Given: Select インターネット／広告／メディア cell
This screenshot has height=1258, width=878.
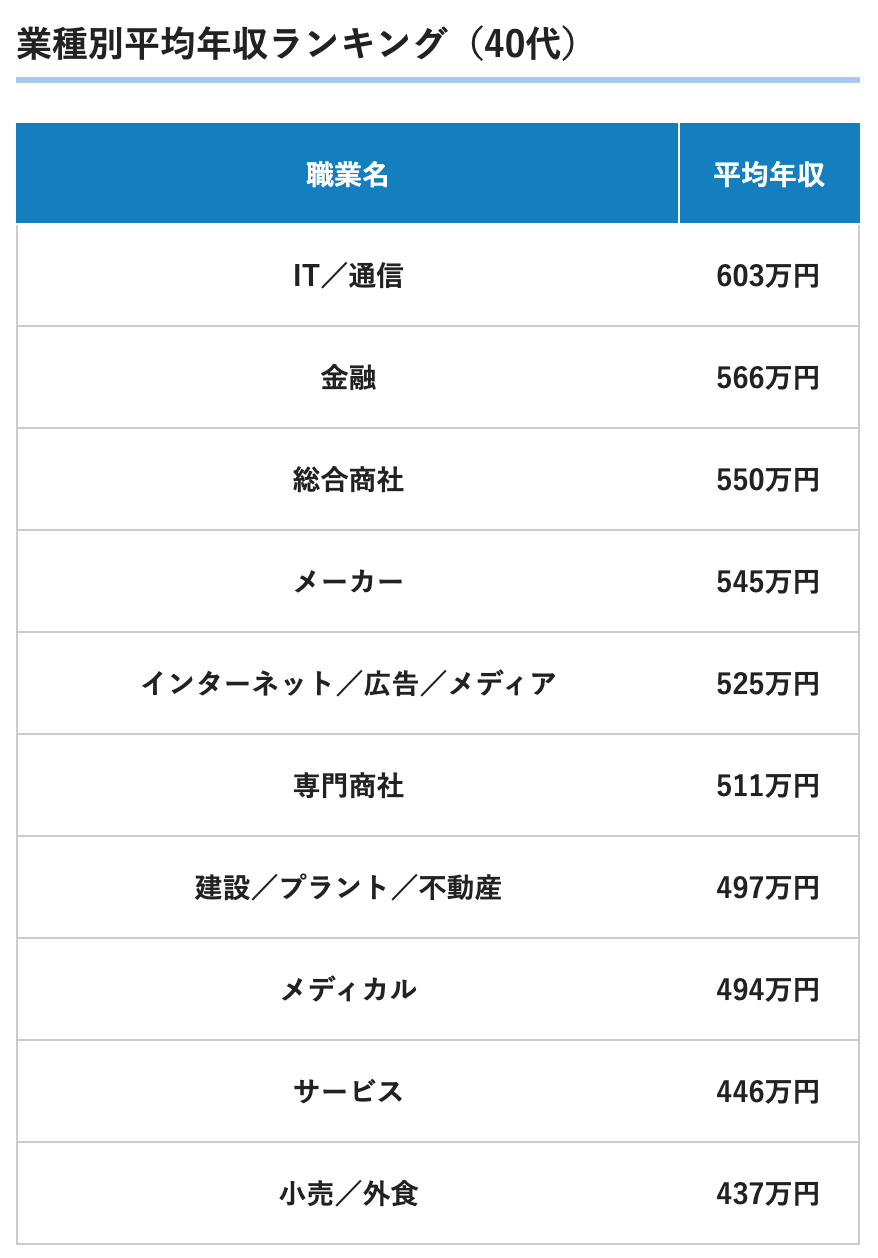Looking at the screenshot, I should click(347, 684).
